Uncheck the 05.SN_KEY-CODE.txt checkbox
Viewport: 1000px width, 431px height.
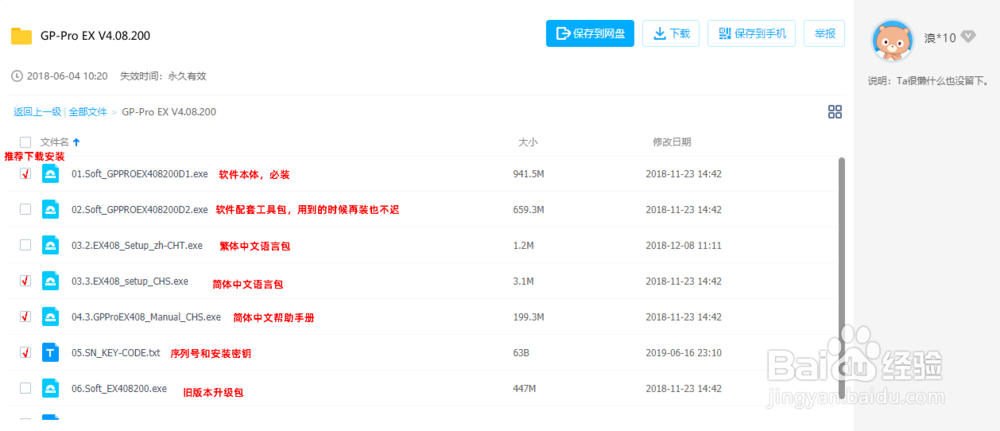26,352
